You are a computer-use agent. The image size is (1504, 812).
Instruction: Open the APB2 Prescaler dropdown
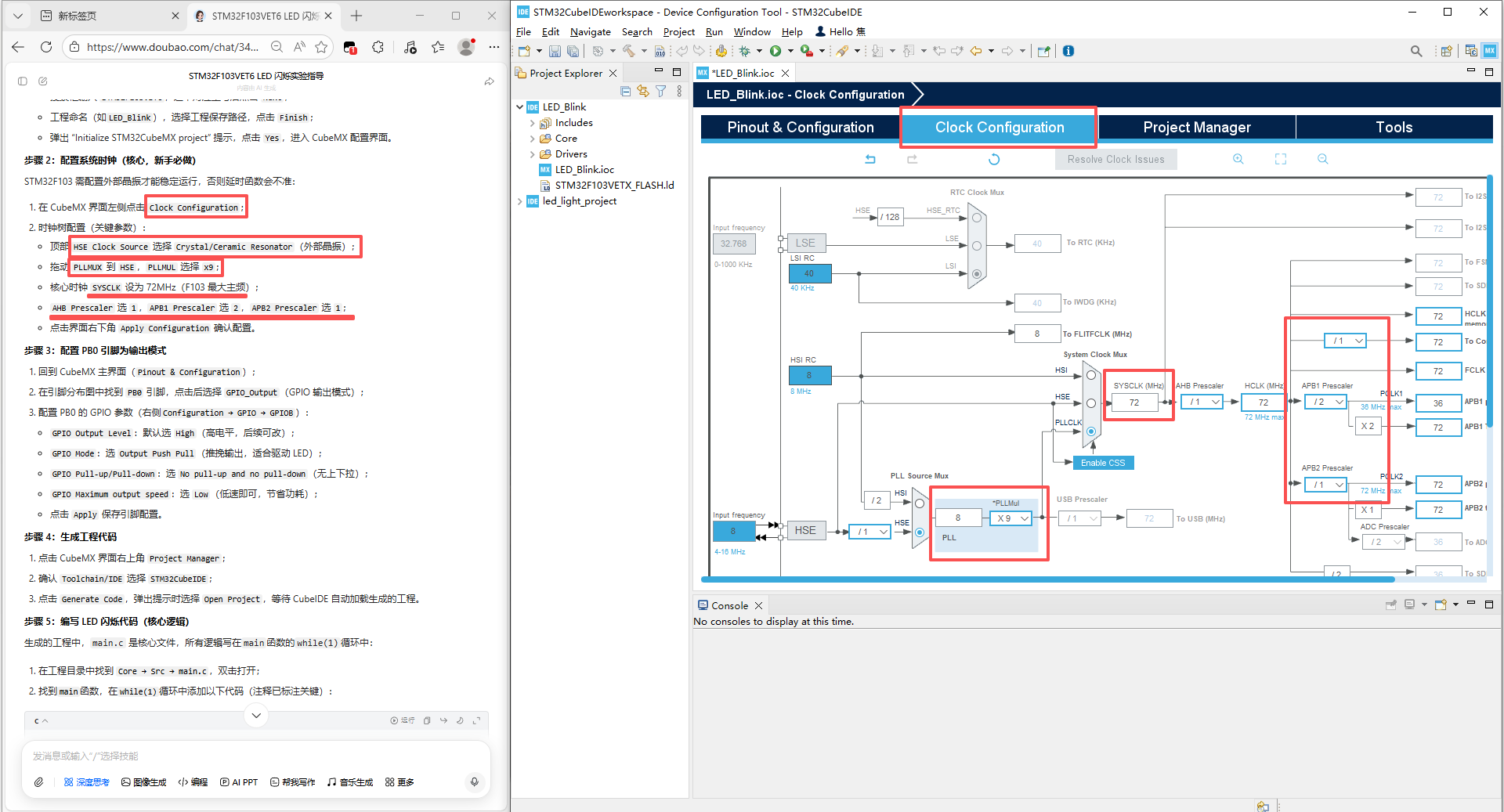(1325, 485)
